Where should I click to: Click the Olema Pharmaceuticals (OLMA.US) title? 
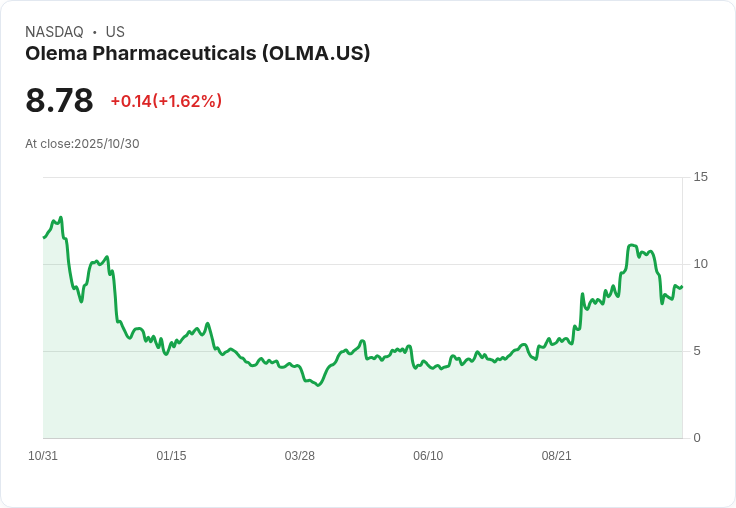click(198, 54)
